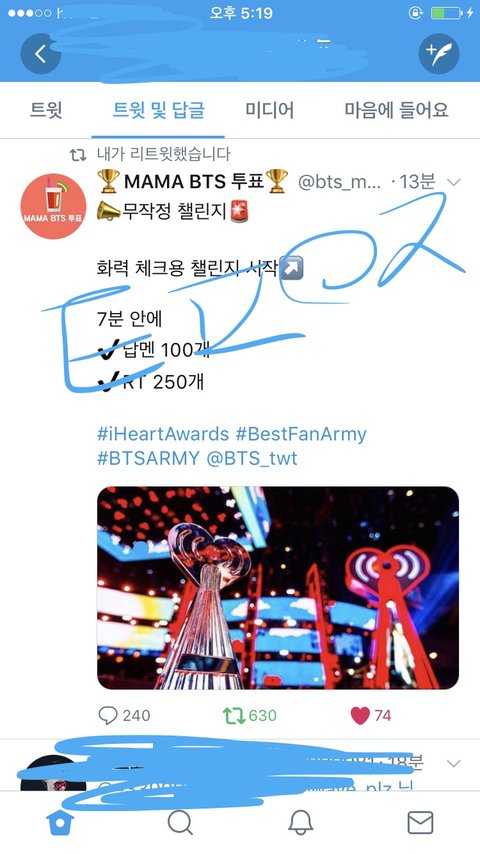This screenshot has width=480, height=854.
Task: Open the 마음에 들어요 tab
Action: click(397, 110)
